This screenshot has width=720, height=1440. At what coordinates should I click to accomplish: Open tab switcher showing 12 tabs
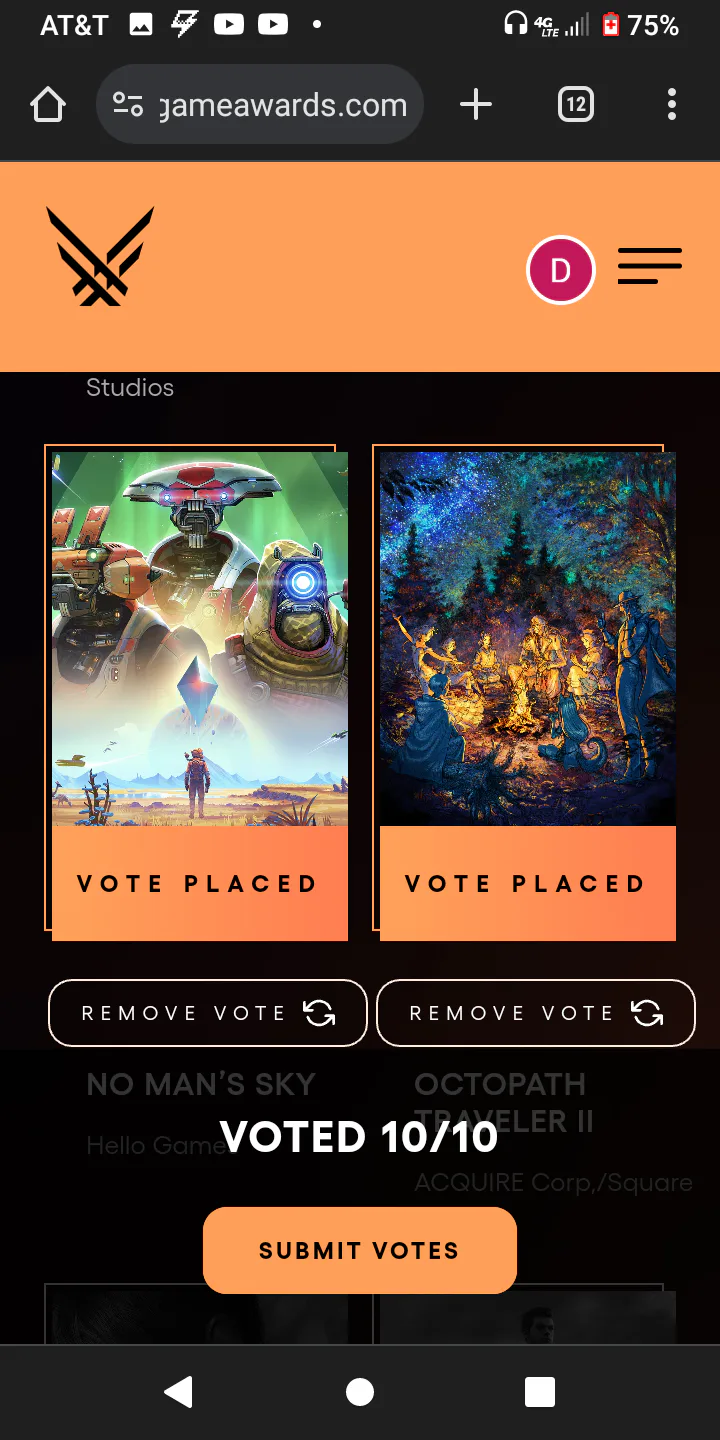point(576,104)
